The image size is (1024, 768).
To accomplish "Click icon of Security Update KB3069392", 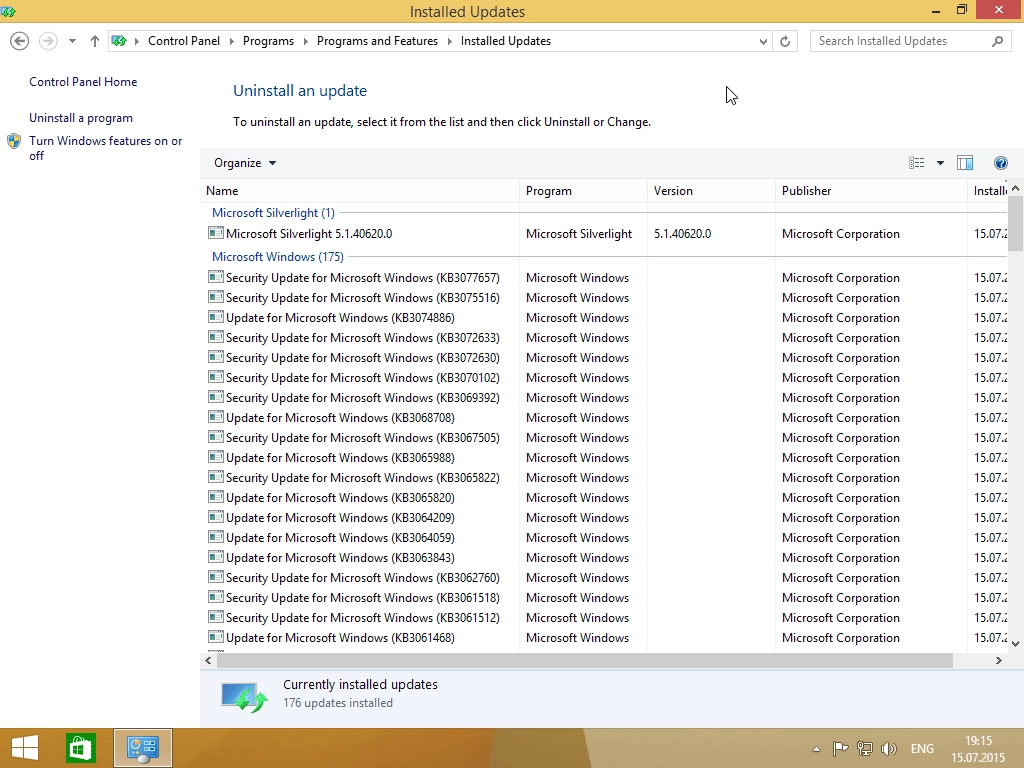I will 216,397.
